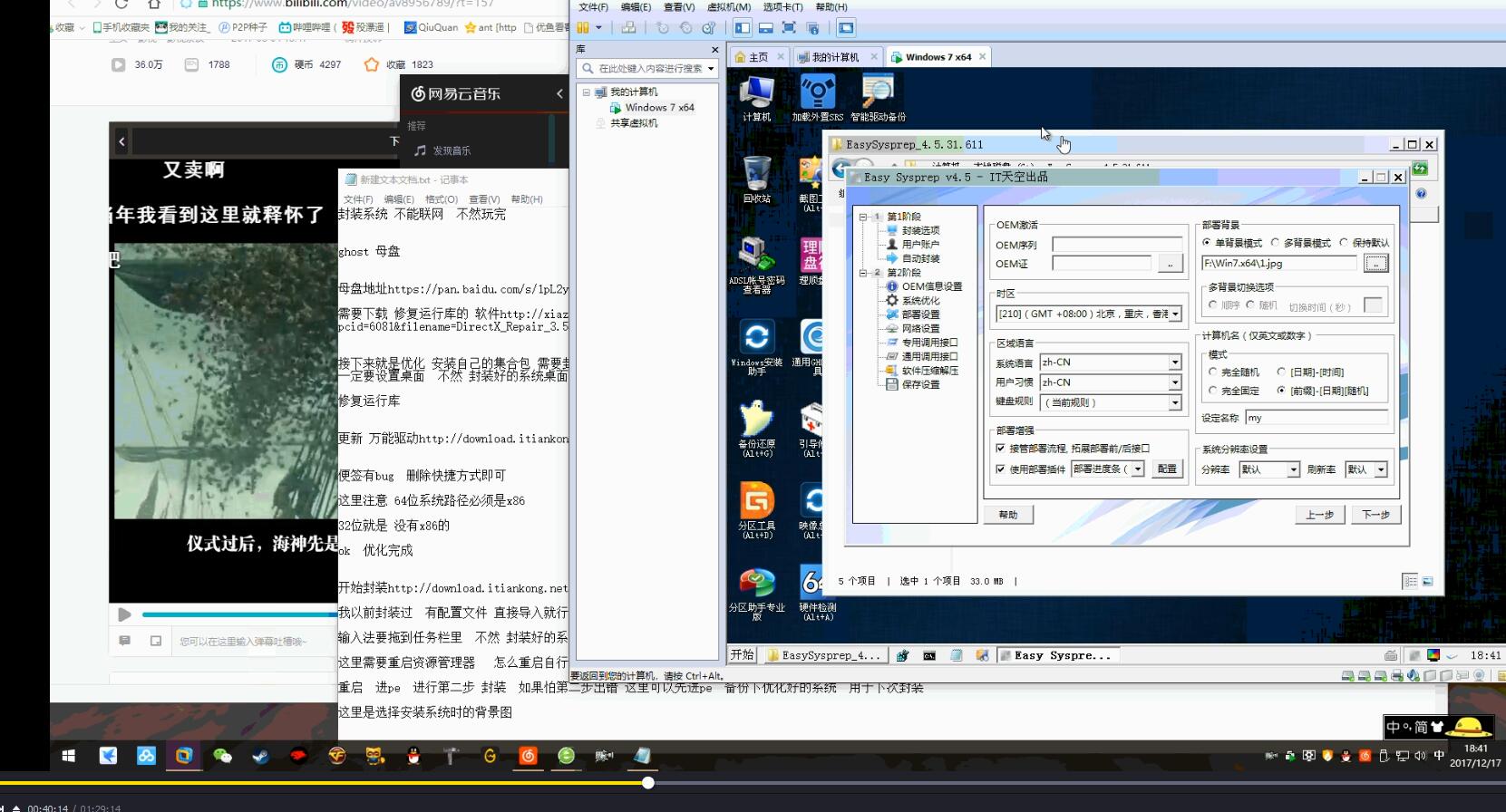Image resolution: width=1506 pixels, height=812 pixels.
Task: Toggle 接管部署流程 checkbox
Action: coord(1001,449)
